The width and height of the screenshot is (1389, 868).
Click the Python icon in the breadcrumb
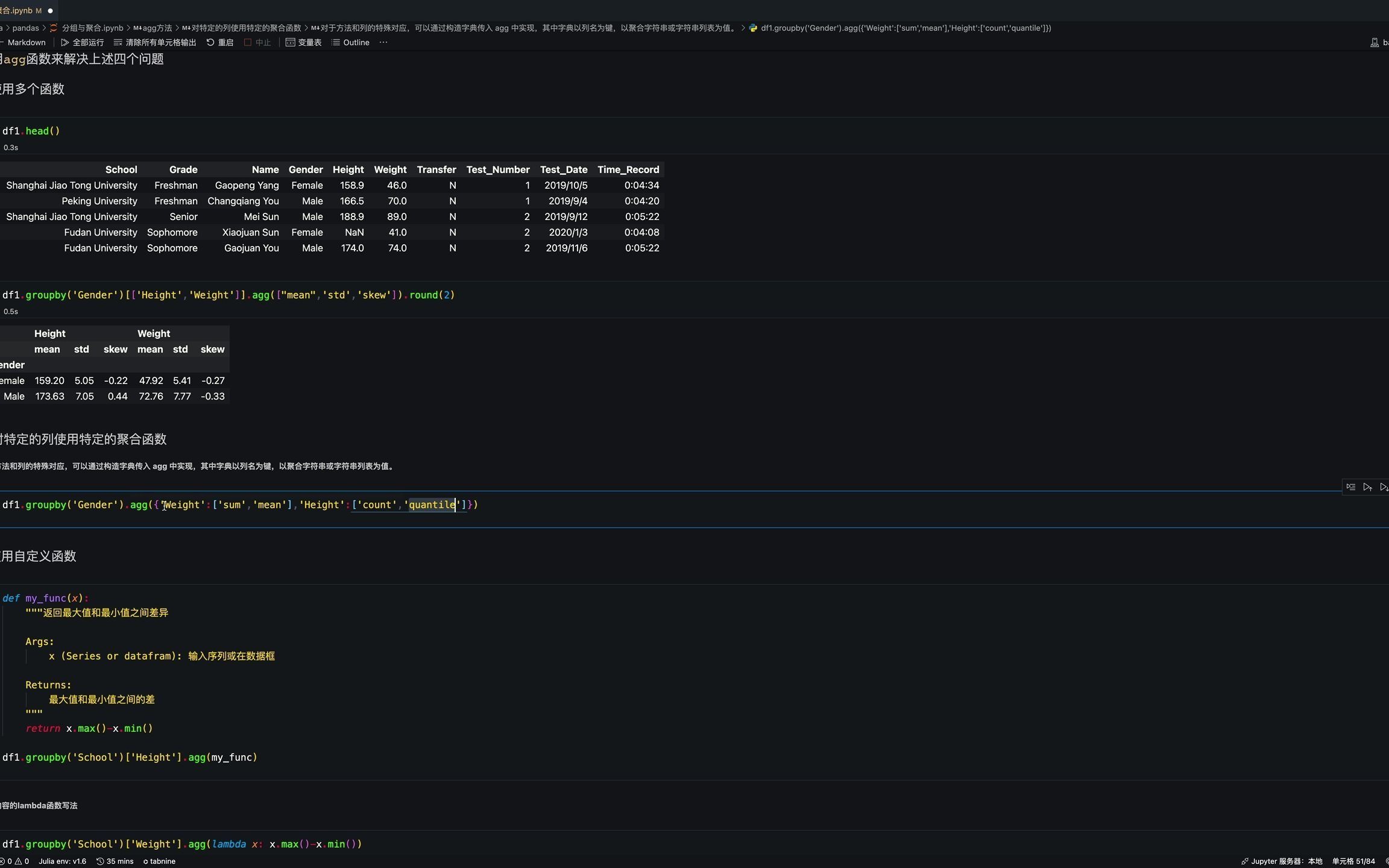coord(753,28)
